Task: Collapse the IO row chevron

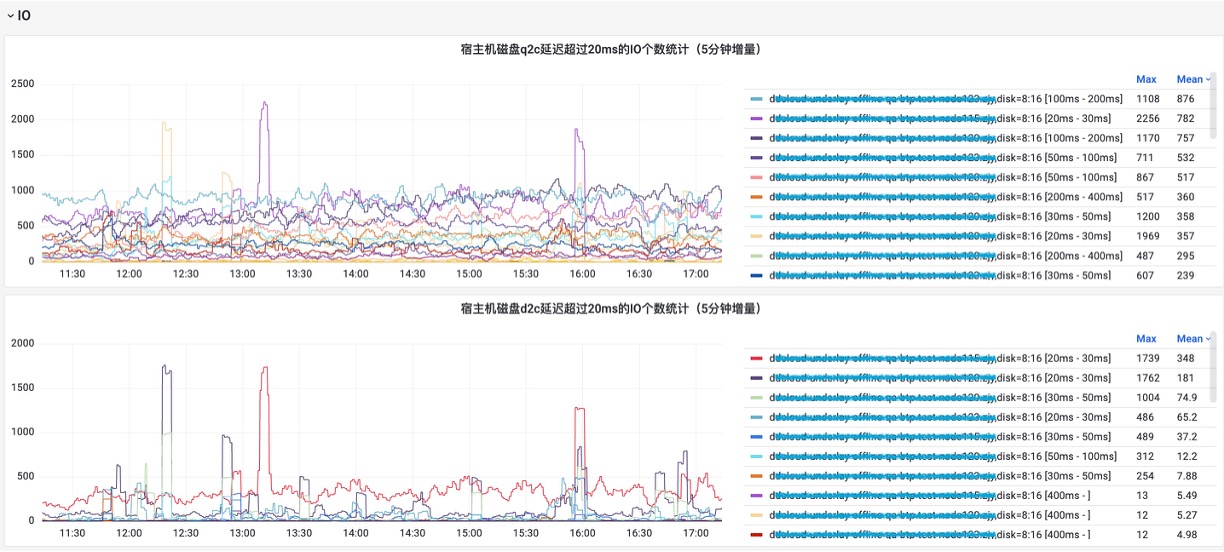Action: [10, 16]
